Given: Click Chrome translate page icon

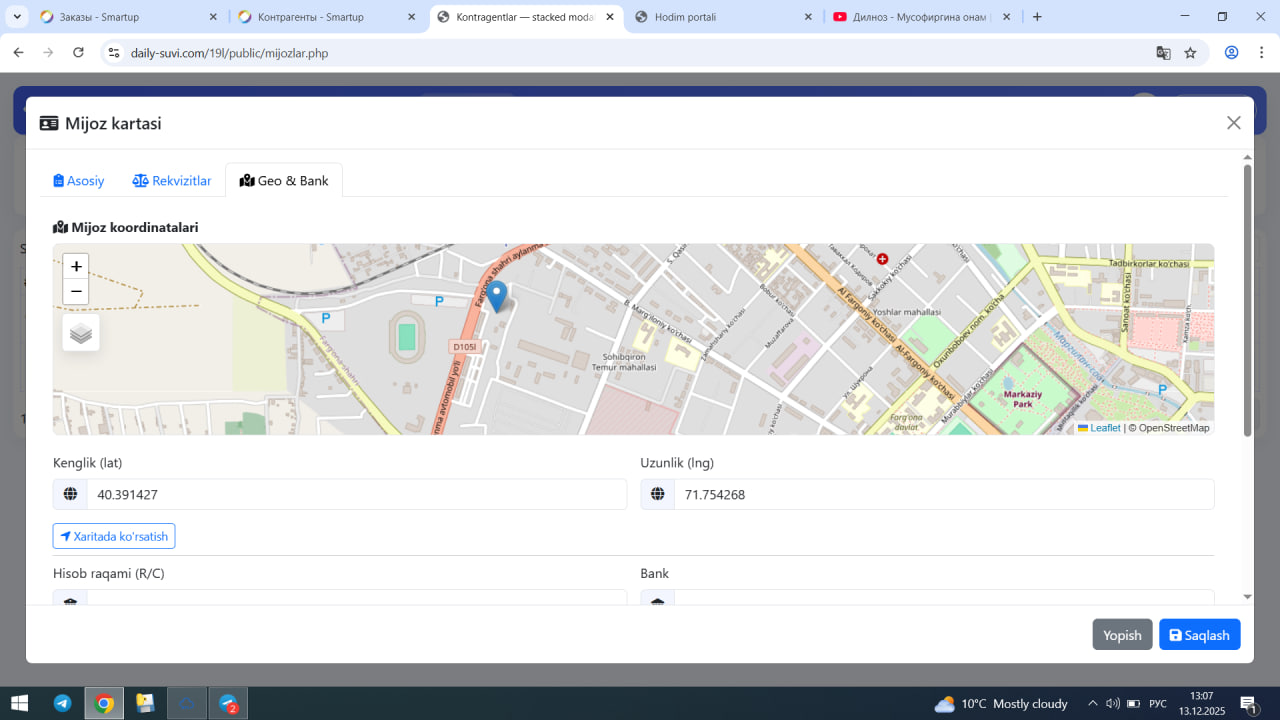Looking at the screenshot, I should 1163,53.
